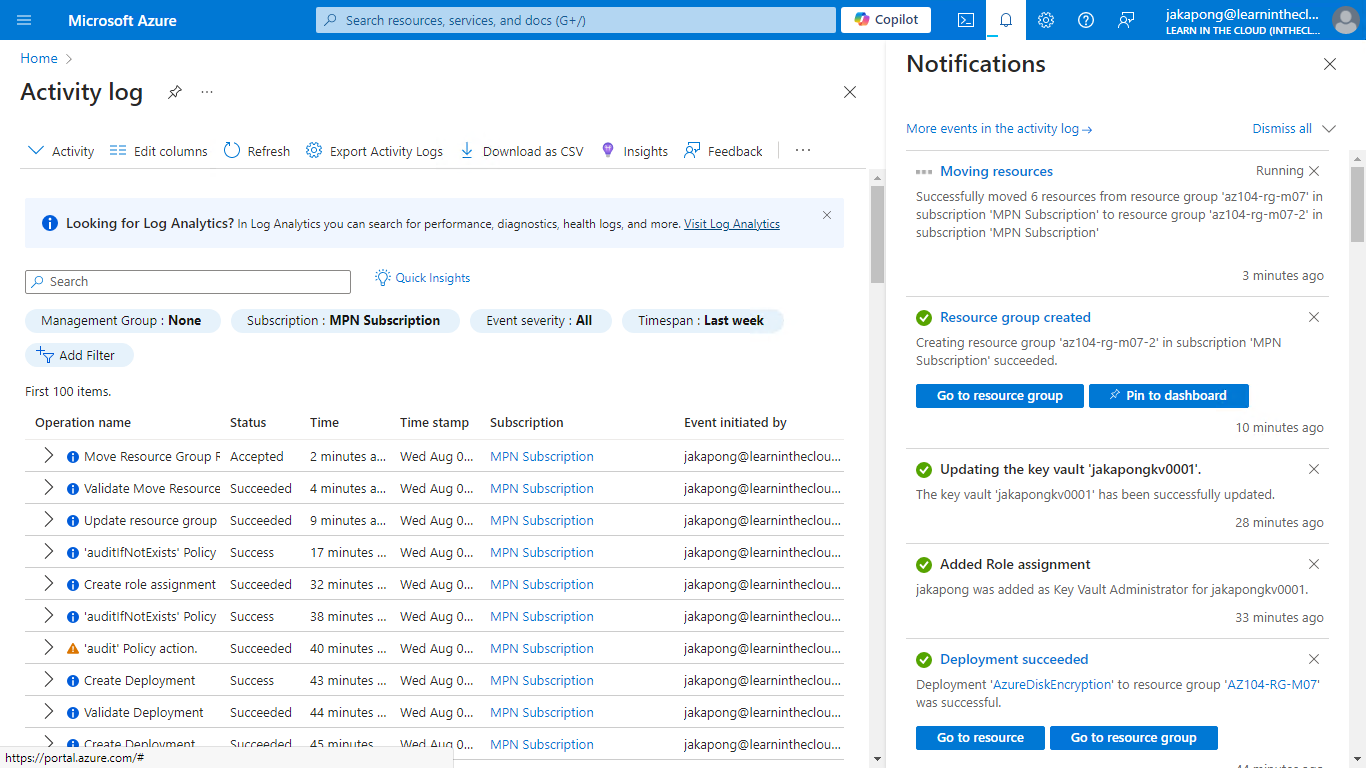Open Deployment succeeded notification title

1014,659
